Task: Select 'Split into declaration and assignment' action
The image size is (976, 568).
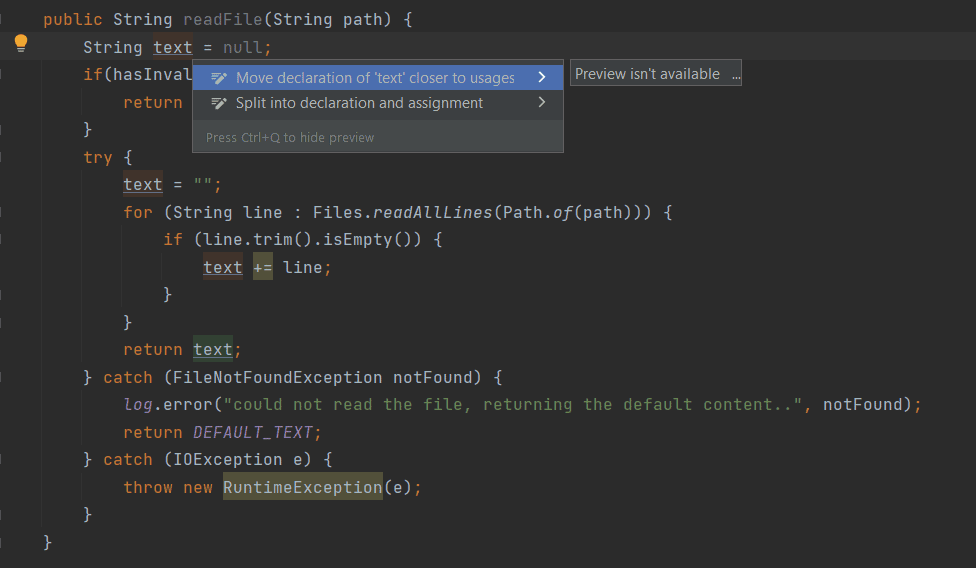Action: click(378, 103)
